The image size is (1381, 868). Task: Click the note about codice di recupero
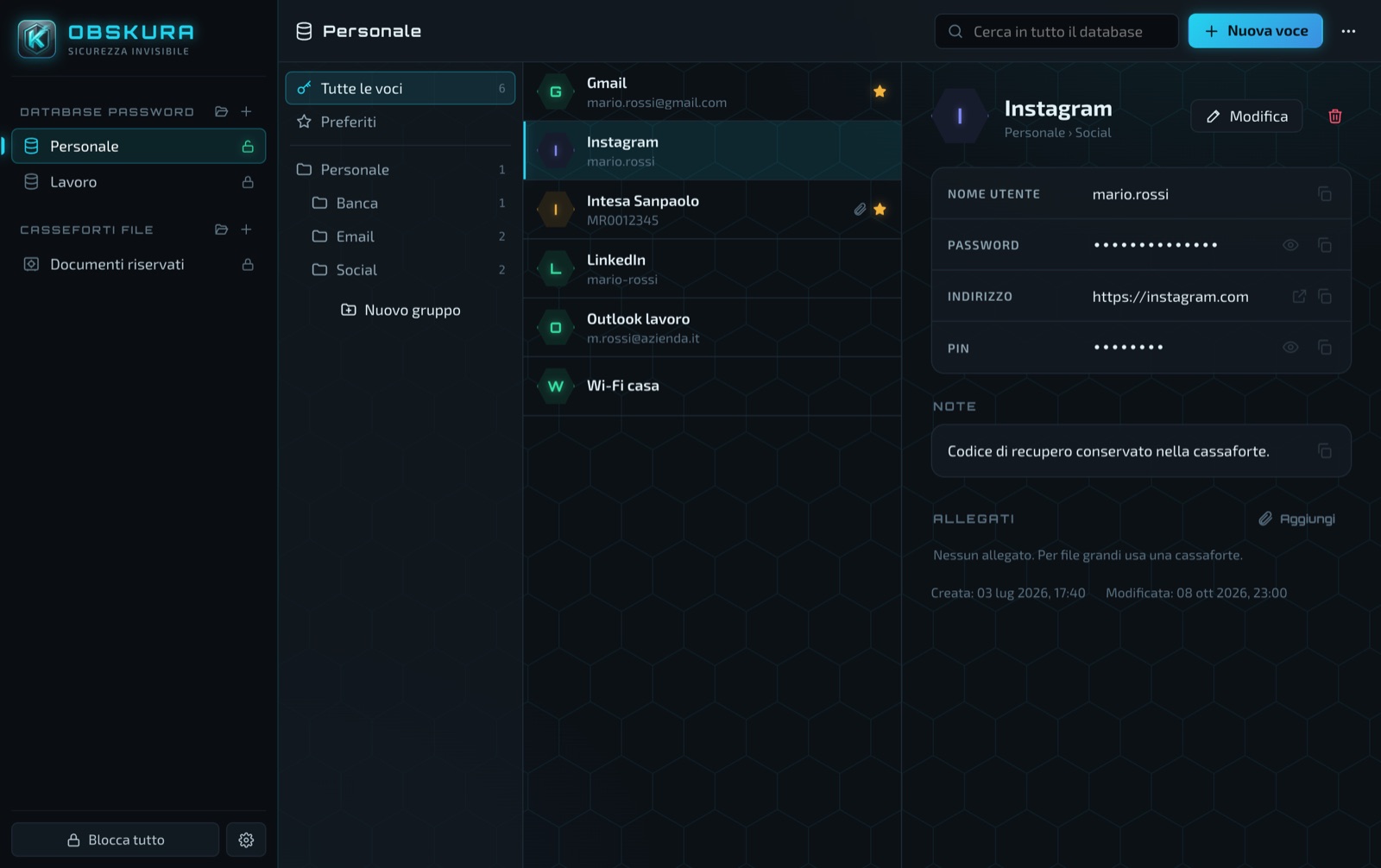click(x=1108, y=451)
